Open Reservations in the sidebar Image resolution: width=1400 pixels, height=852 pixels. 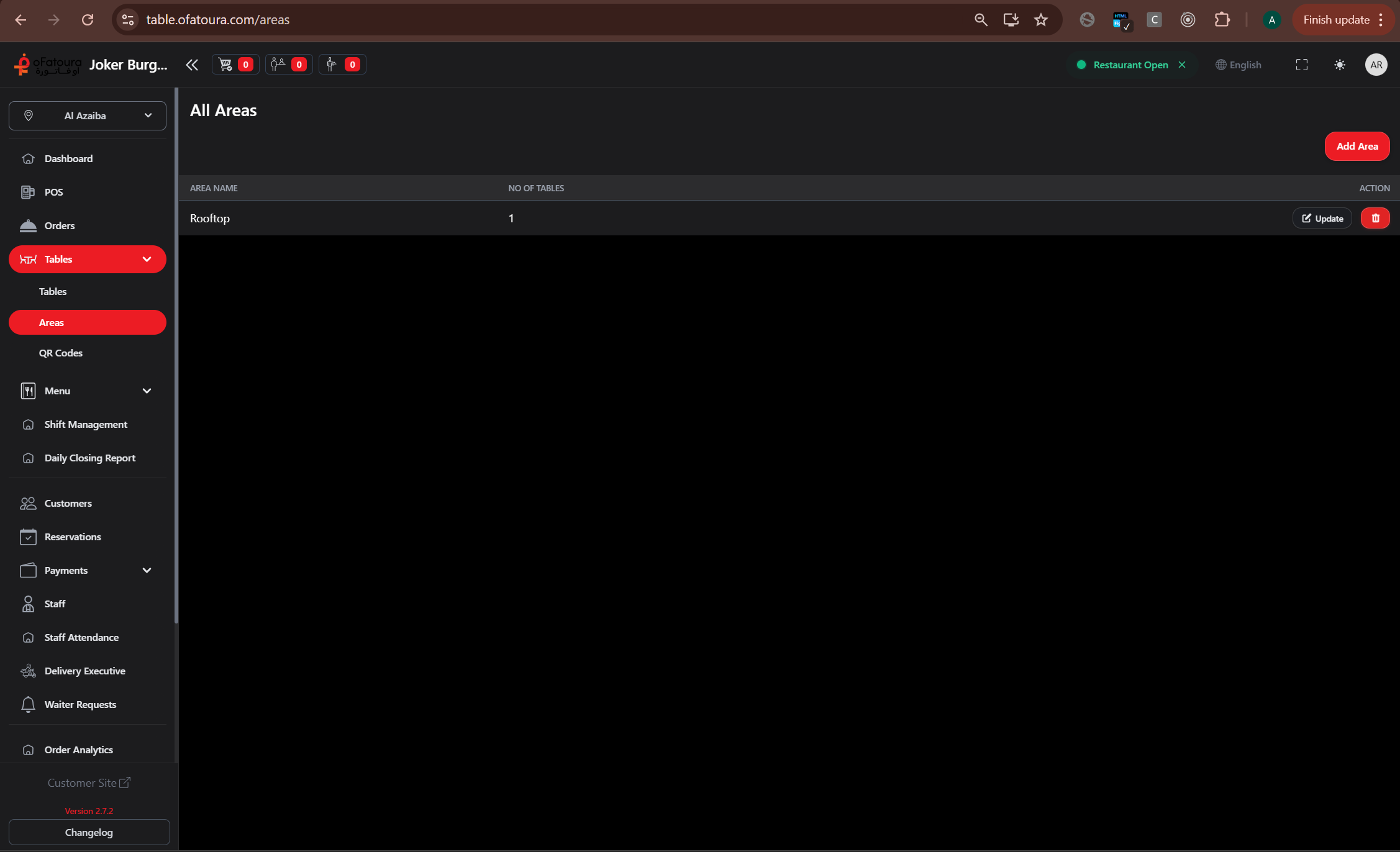click(x=73, y=537)
